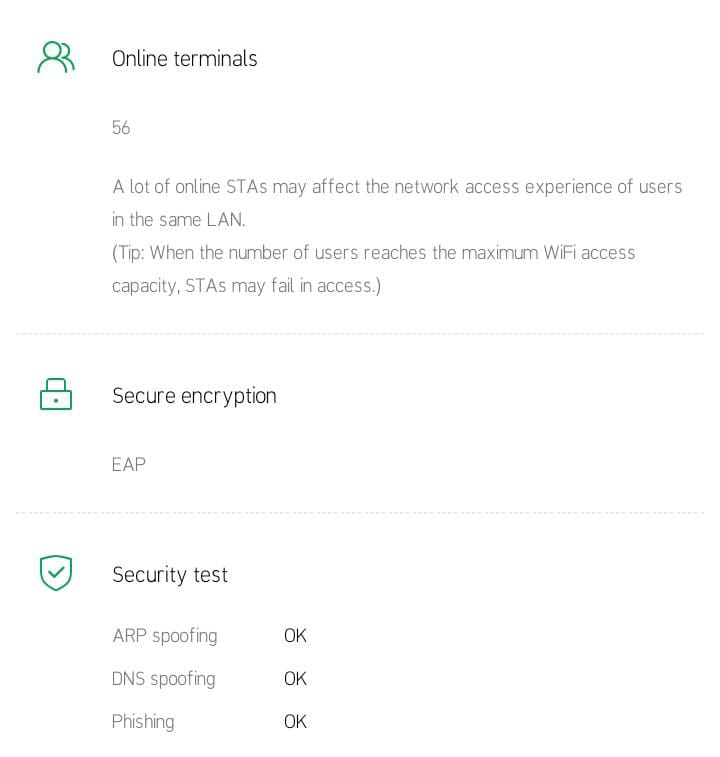Click the Phishing label
The height and width of the screenshot is (757, 720).
(x=143, y=722)
